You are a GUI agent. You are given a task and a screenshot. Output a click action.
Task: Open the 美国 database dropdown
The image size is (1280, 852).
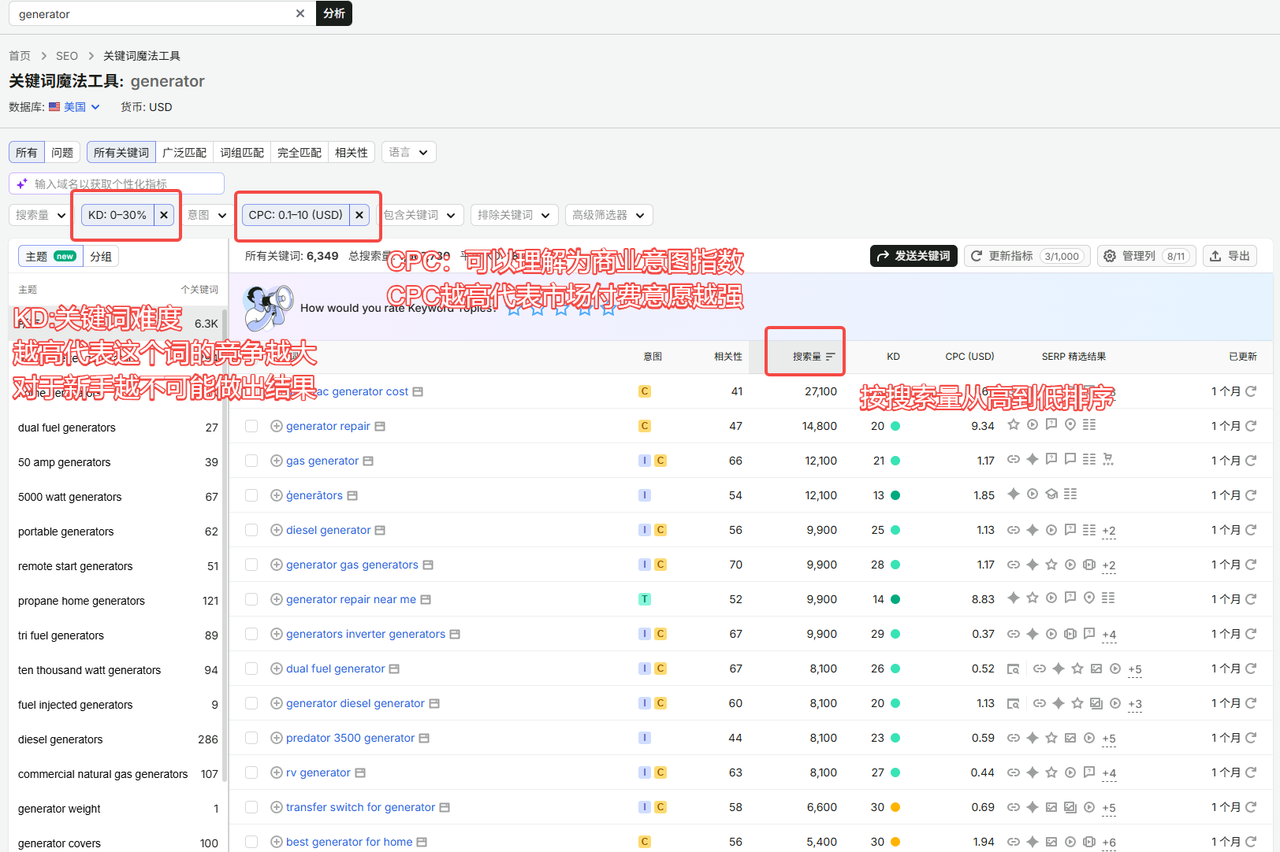(x=82, y=107)
